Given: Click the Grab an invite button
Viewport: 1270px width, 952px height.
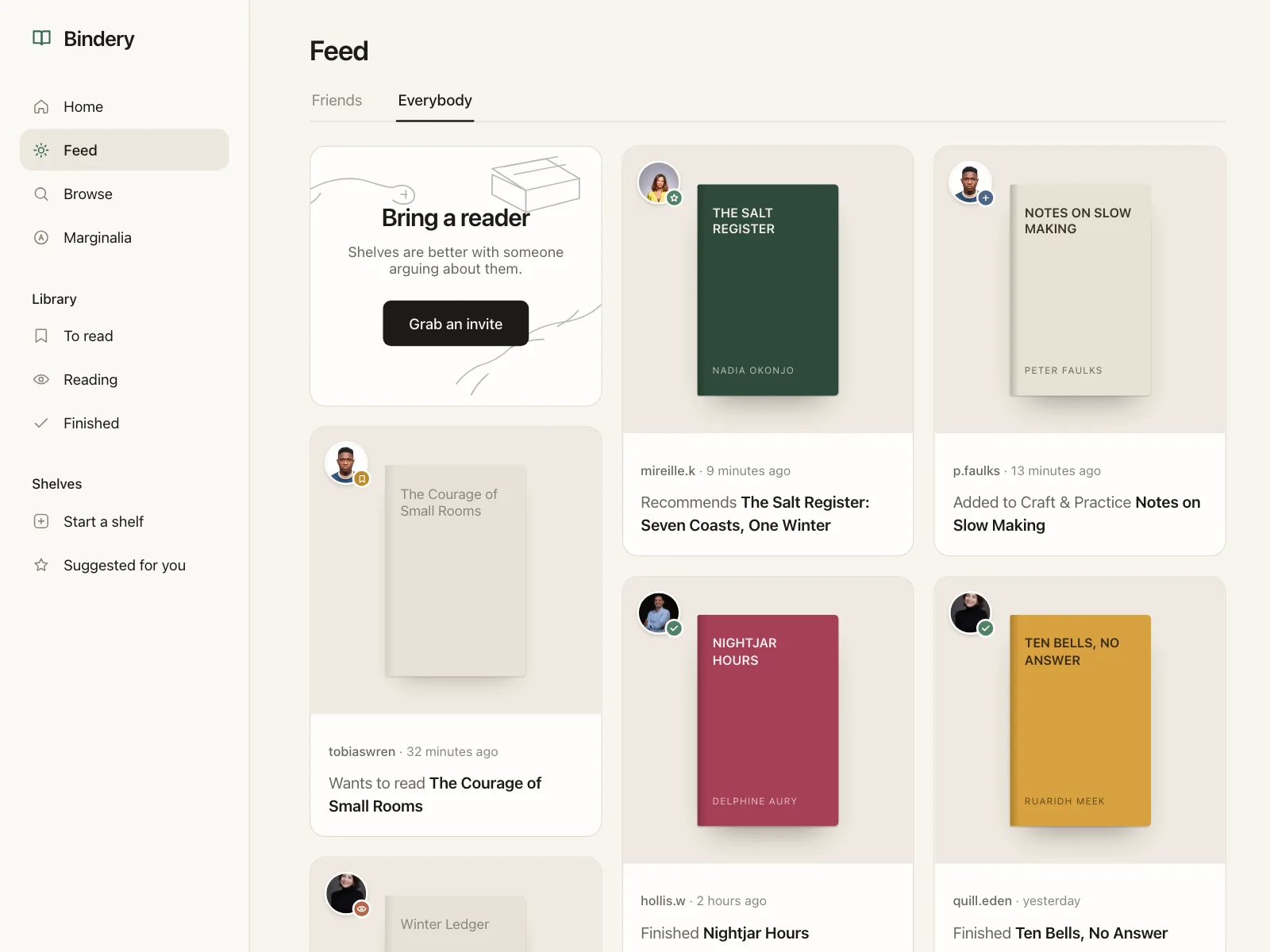Looking at the screenshot, I should [x=456, y=323].
